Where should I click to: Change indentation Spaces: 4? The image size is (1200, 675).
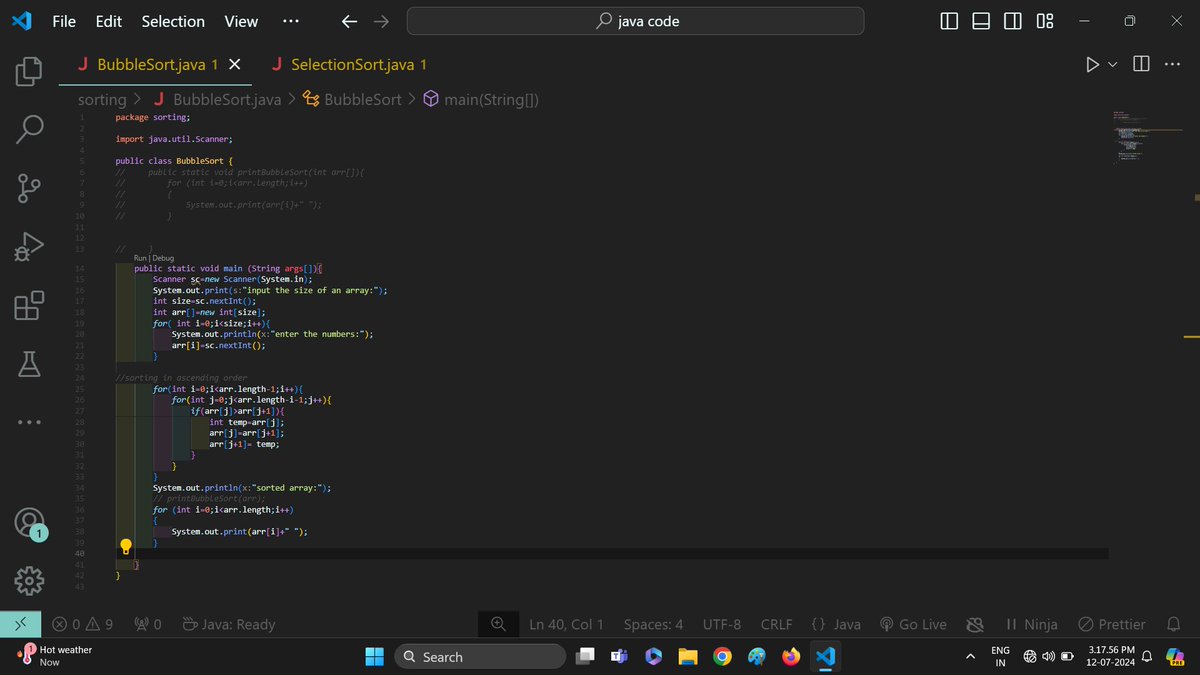(653, 624)
